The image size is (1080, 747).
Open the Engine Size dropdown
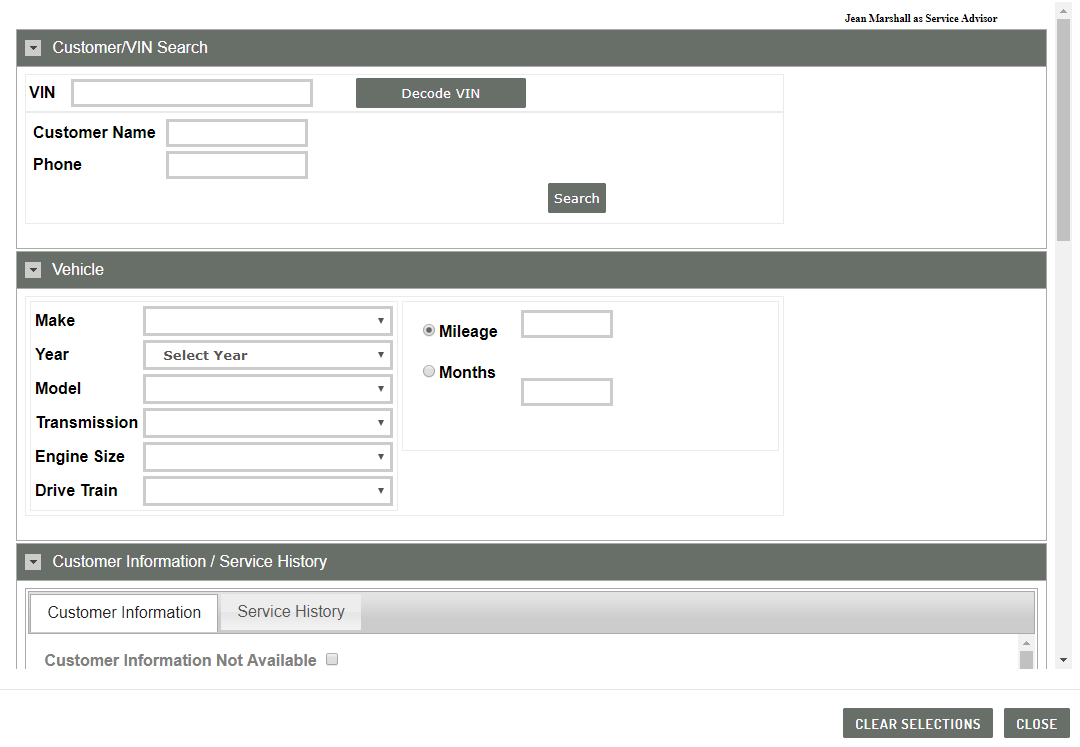pyautogui.click(x=267, y=456)
